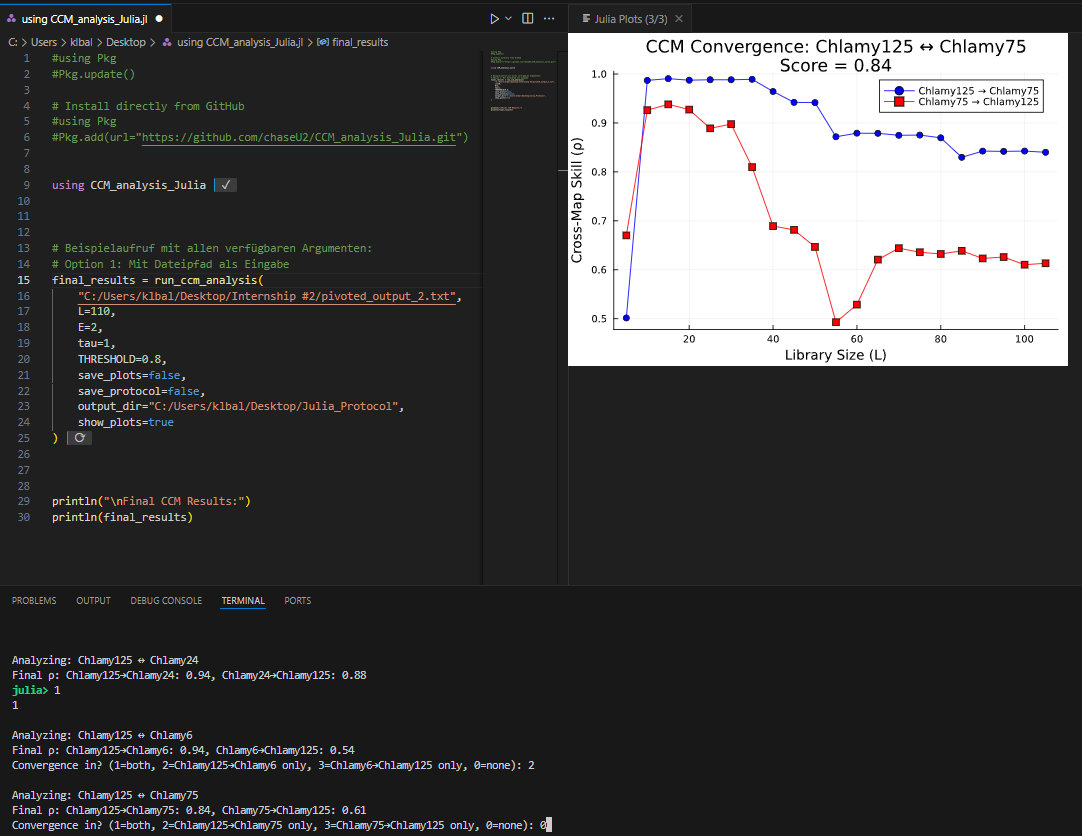Click the code minimap overview

(x=520, y=81)
